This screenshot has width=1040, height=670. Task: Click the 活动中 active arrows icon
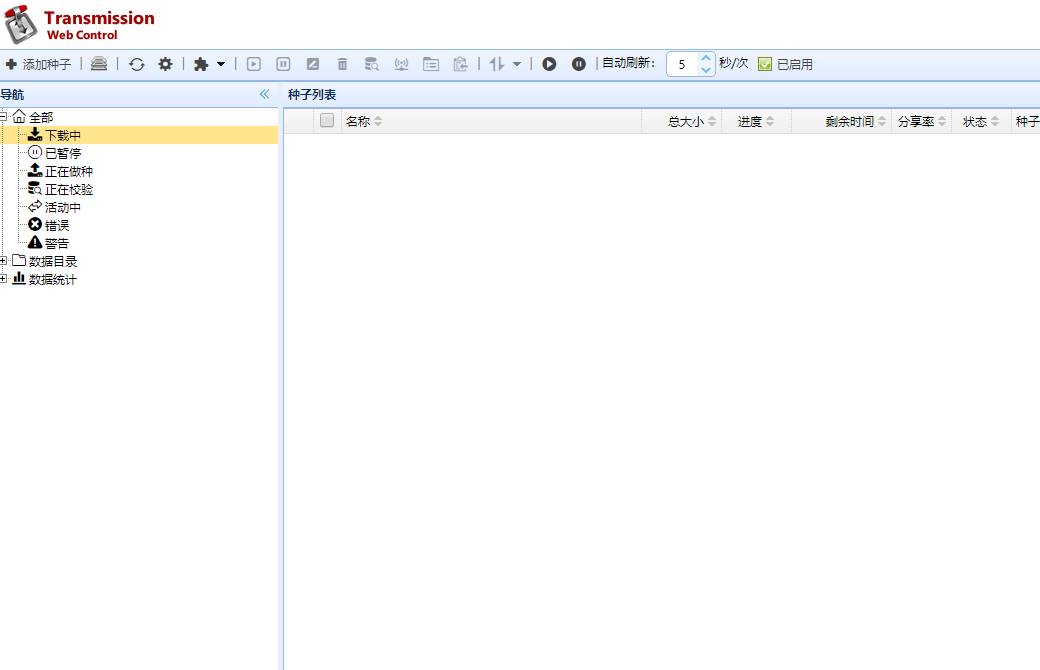35,207
